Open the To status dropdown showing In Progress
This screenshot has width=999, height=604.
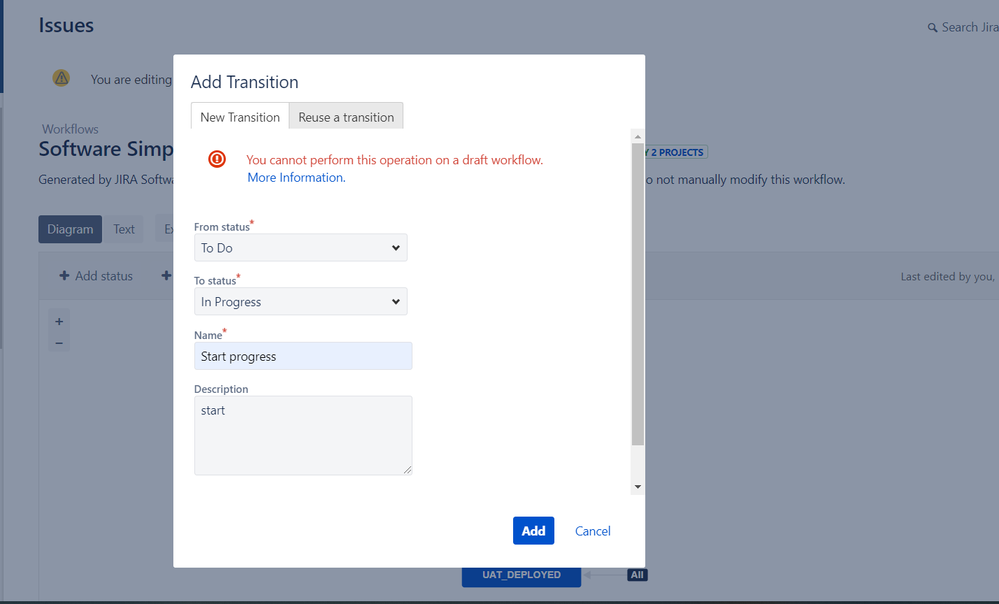click(x=300, y=301)
